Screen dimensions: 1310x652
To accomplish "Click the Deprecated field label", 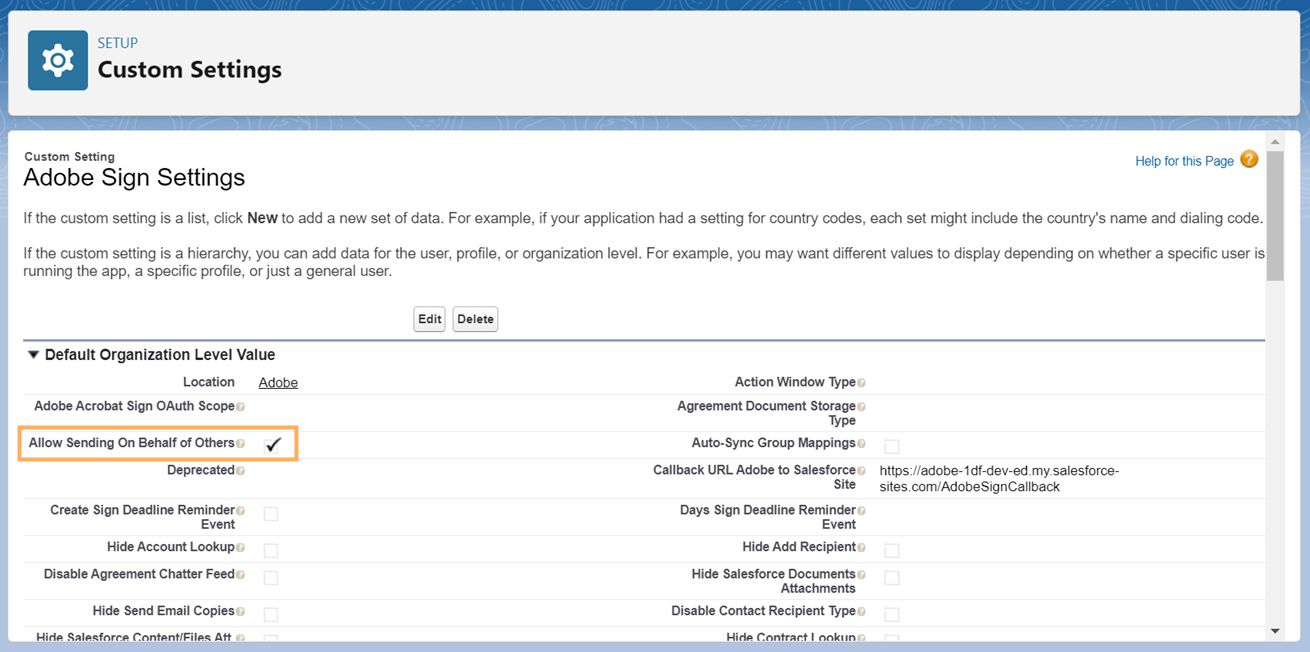I will [x=201, y=470].
